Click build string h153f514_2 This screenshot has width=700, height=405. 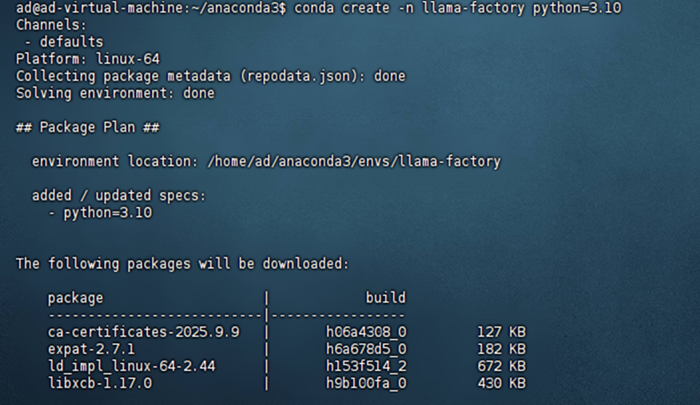tap(366, 366)
